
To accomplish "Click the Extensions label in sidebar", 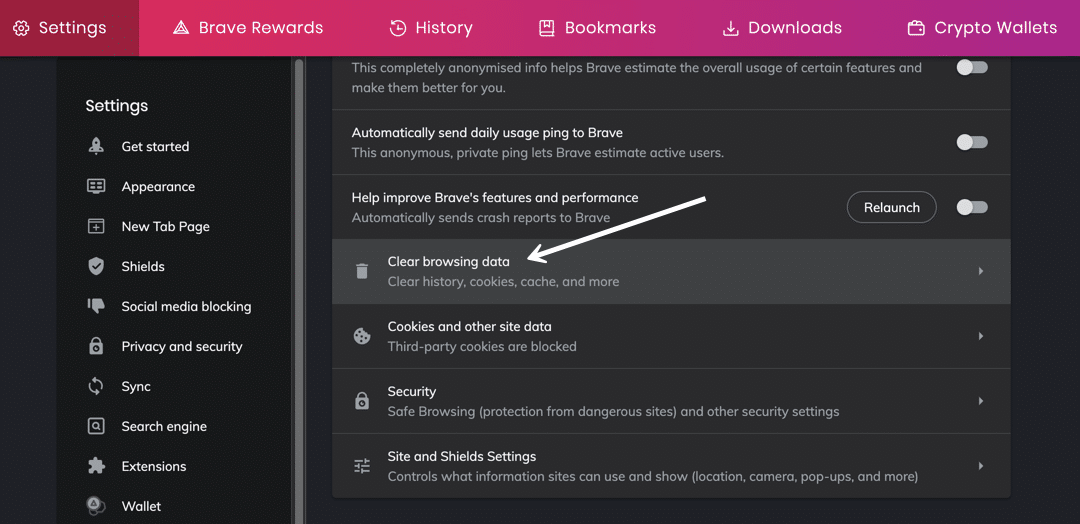I will [x=154, y=466].
